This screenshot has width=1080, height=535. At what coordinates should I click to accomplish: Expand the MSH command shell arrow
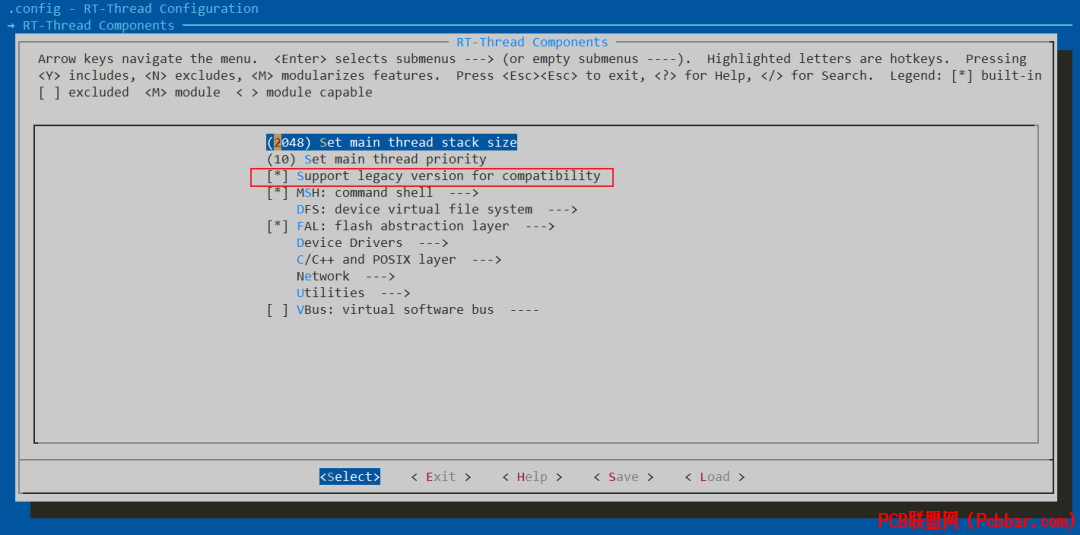464,193
